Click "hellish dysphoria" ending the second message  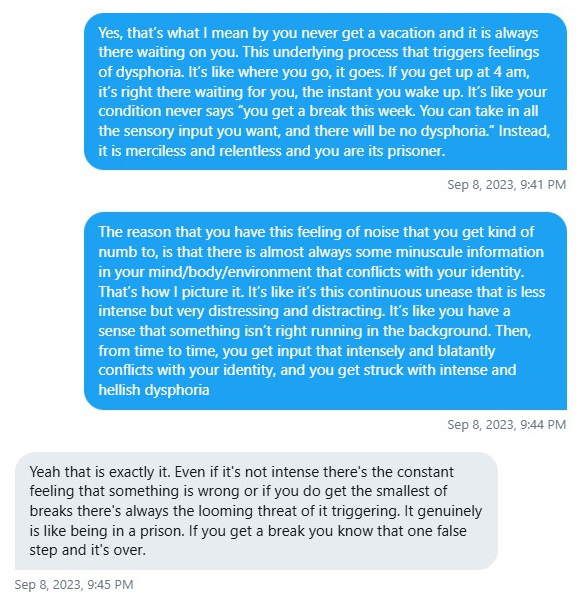tap(154, 390)
